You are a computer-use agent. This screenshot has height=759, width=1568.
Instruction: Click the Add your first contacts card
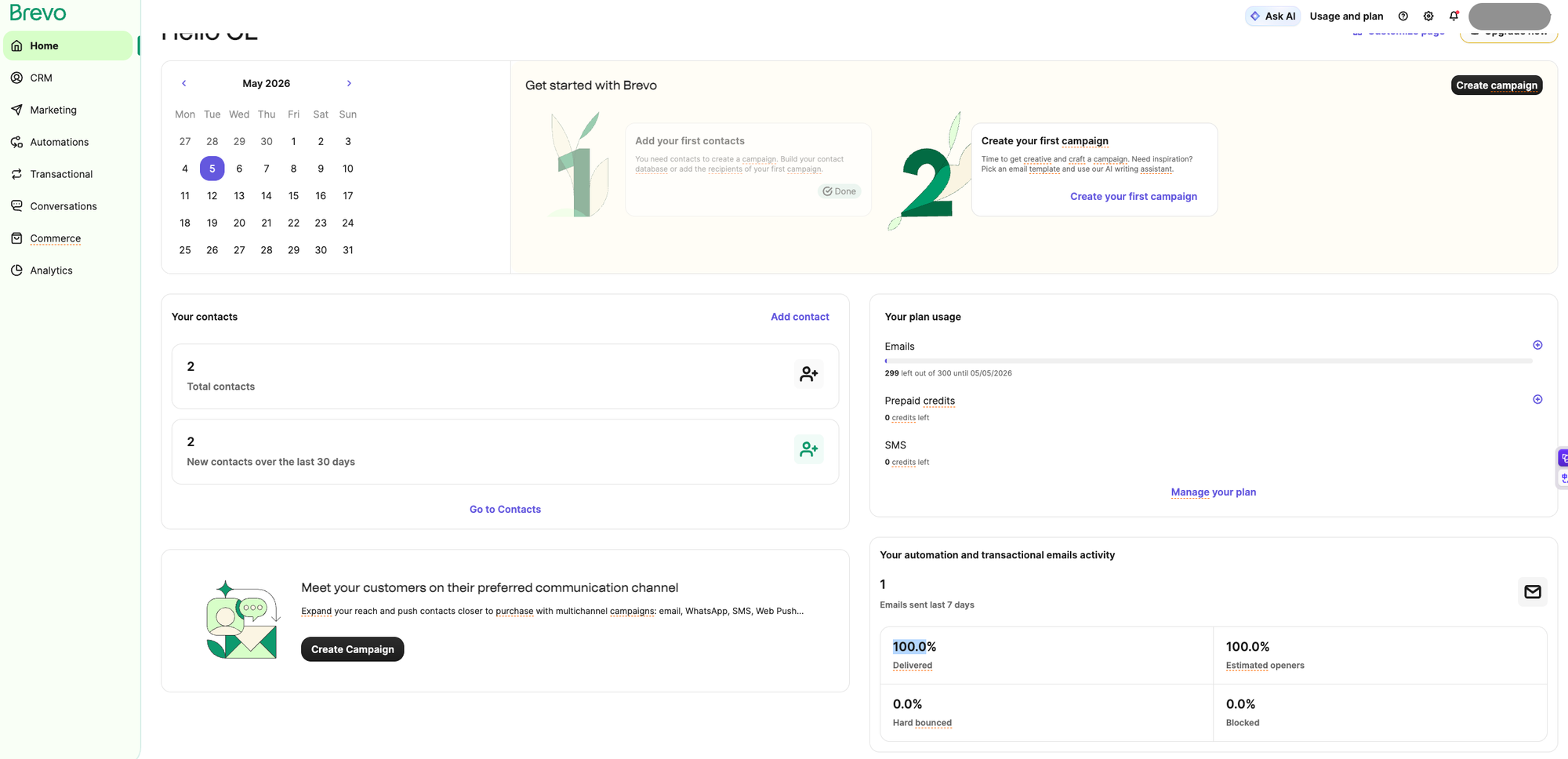748,169
